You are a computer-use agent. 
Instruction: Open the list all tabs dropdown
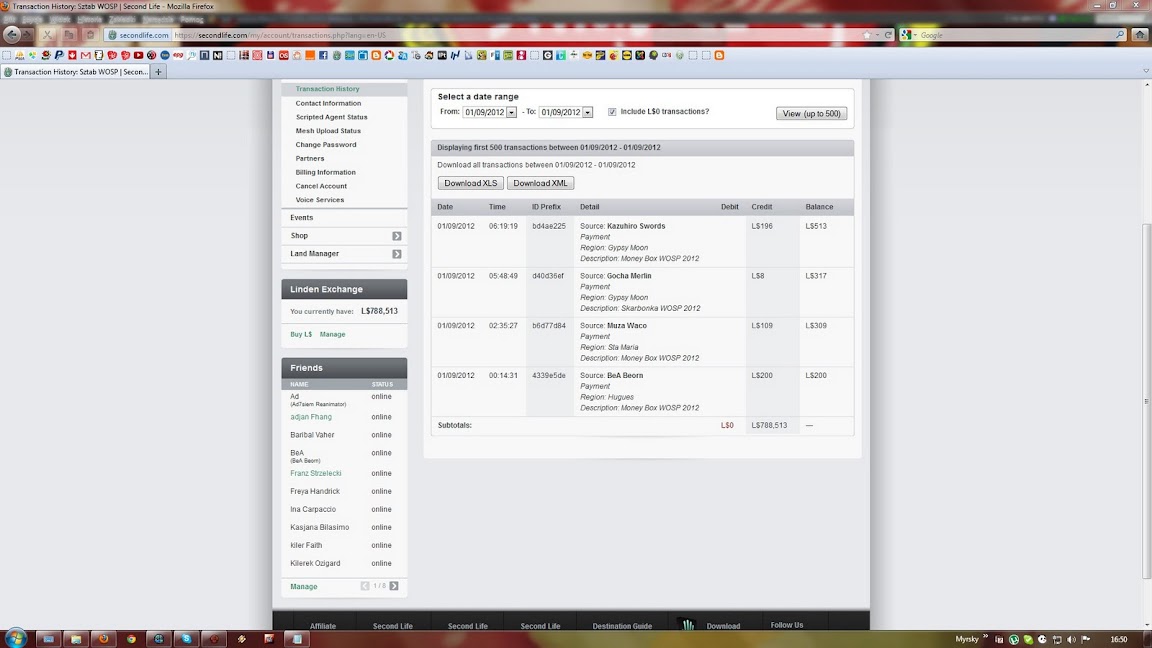pyautogui.click(x=1145, y=71)
